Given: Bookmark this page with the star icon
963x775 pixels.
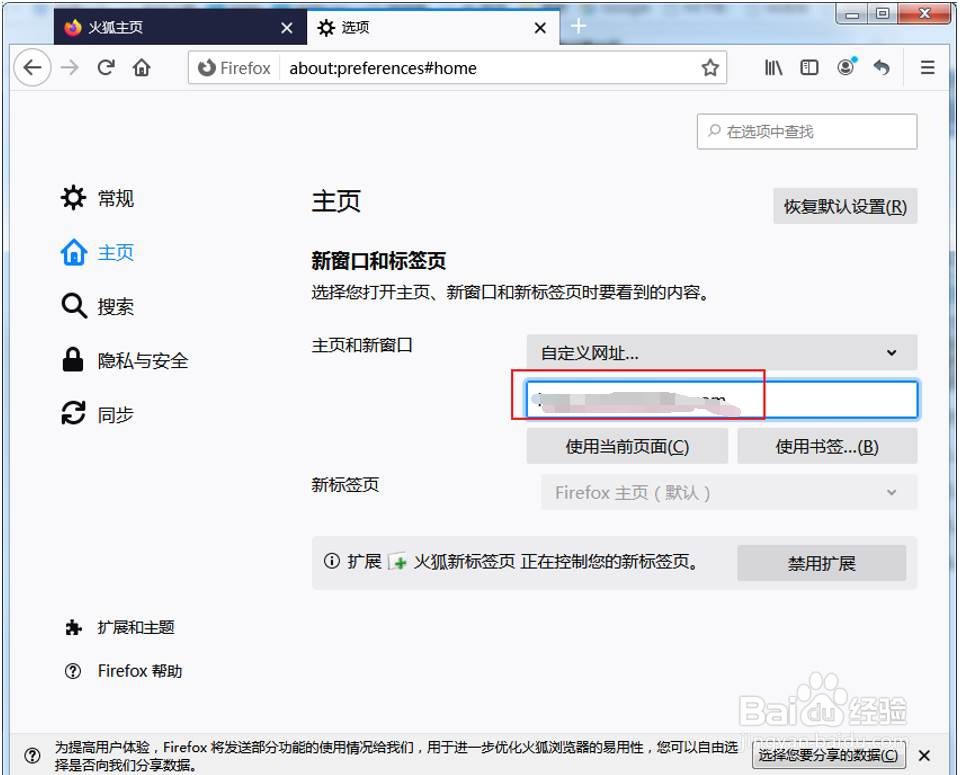Looking at the screenshot, I should coord(710,68).
